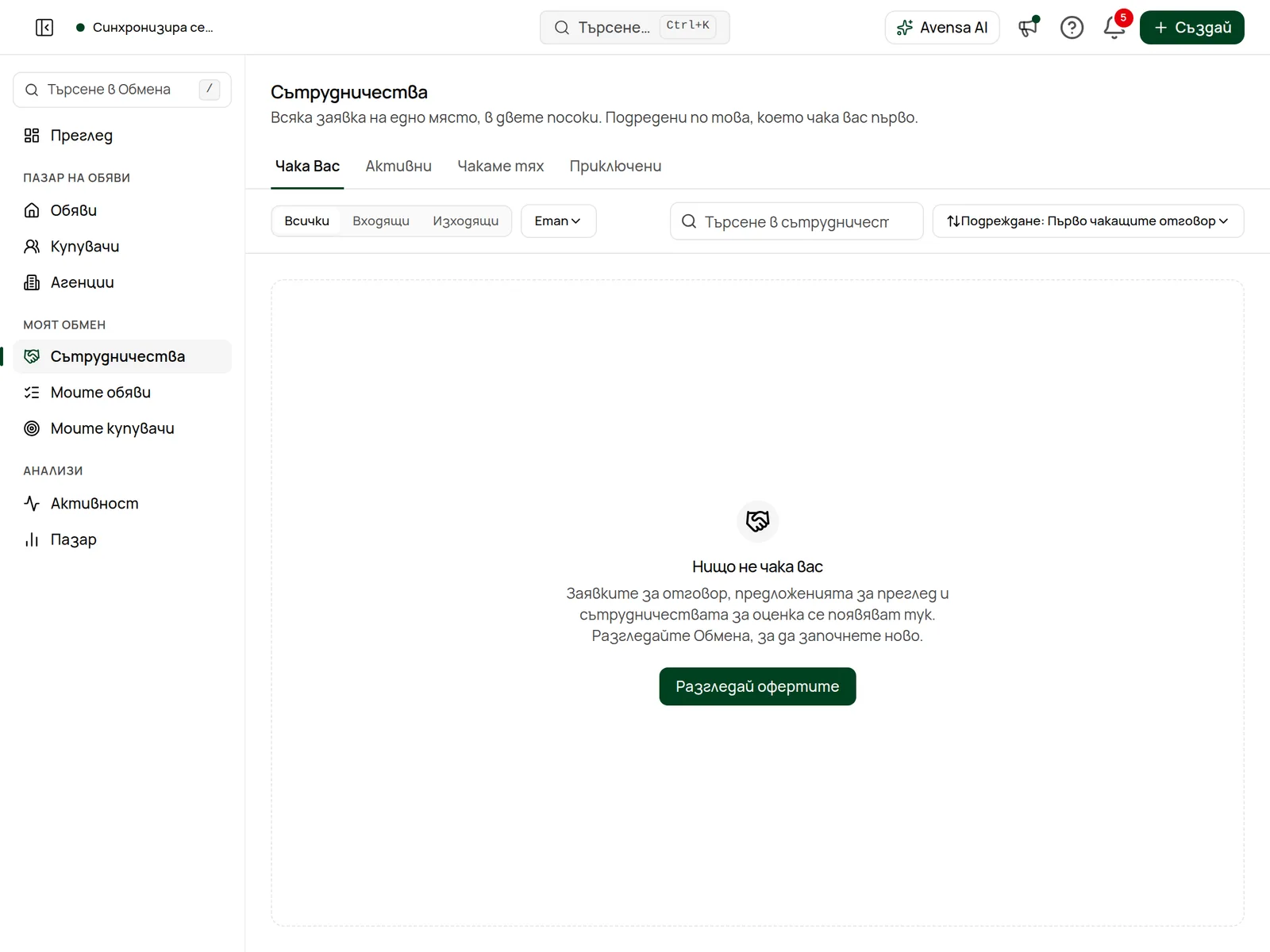Open Активност analytics in the sidebar
Image resolution: width=1270 pixels, height=952 pixels.
[x=122, y=504]
